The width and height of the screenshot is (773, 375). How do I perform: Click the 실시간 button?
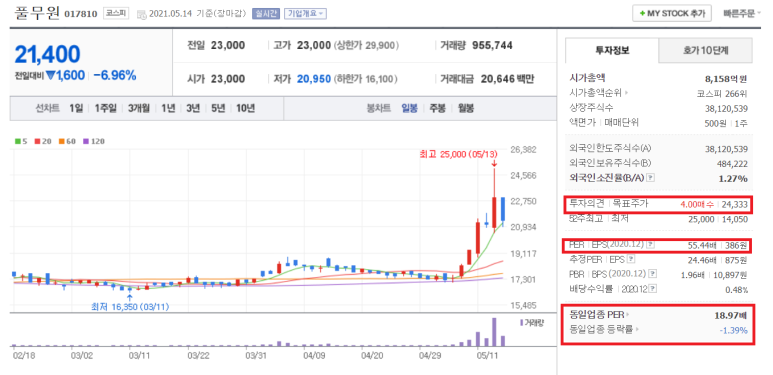point(266,13)
